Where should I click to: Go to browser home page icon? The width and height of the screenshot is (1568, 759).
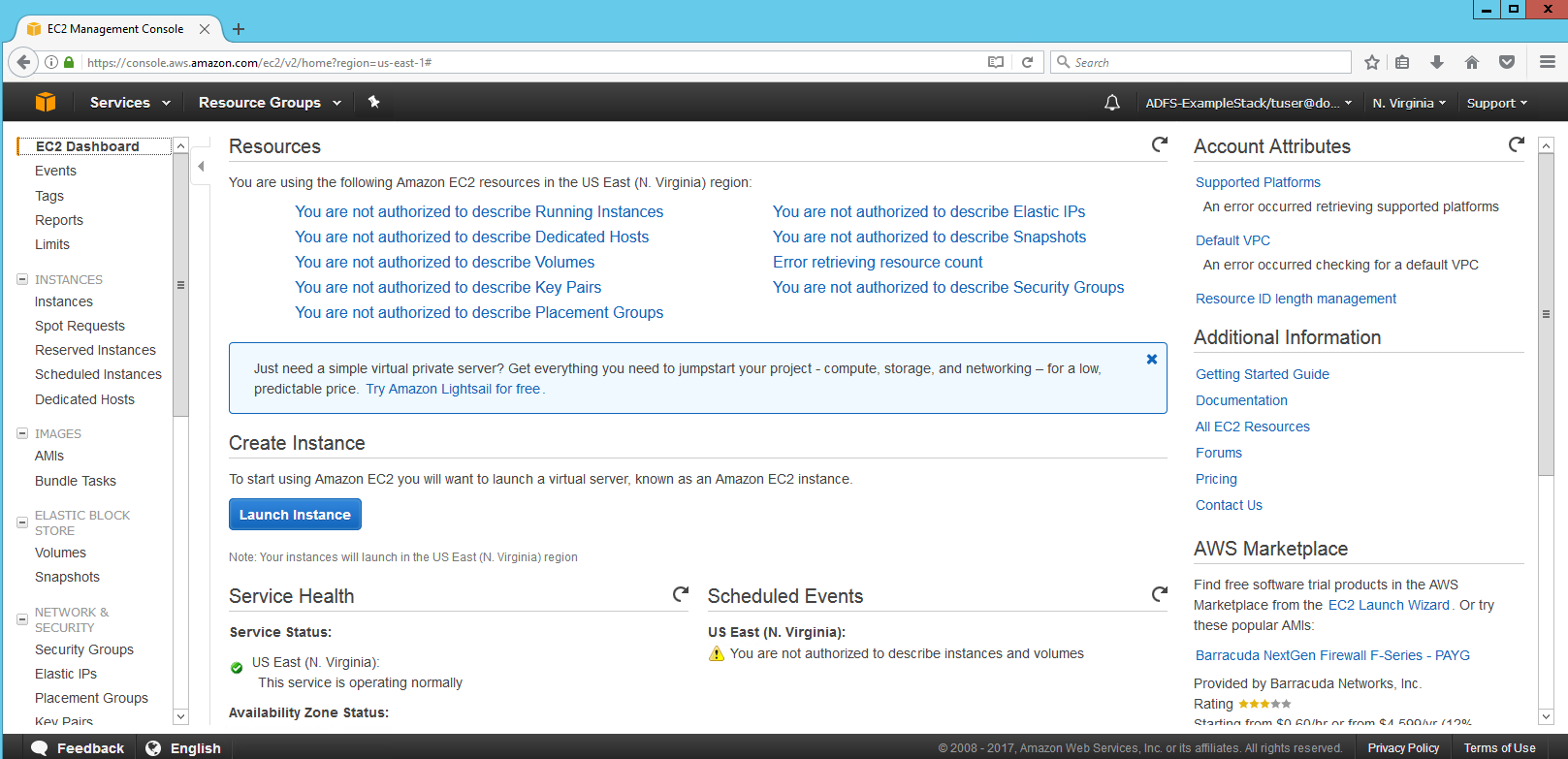coord(1472,62)
